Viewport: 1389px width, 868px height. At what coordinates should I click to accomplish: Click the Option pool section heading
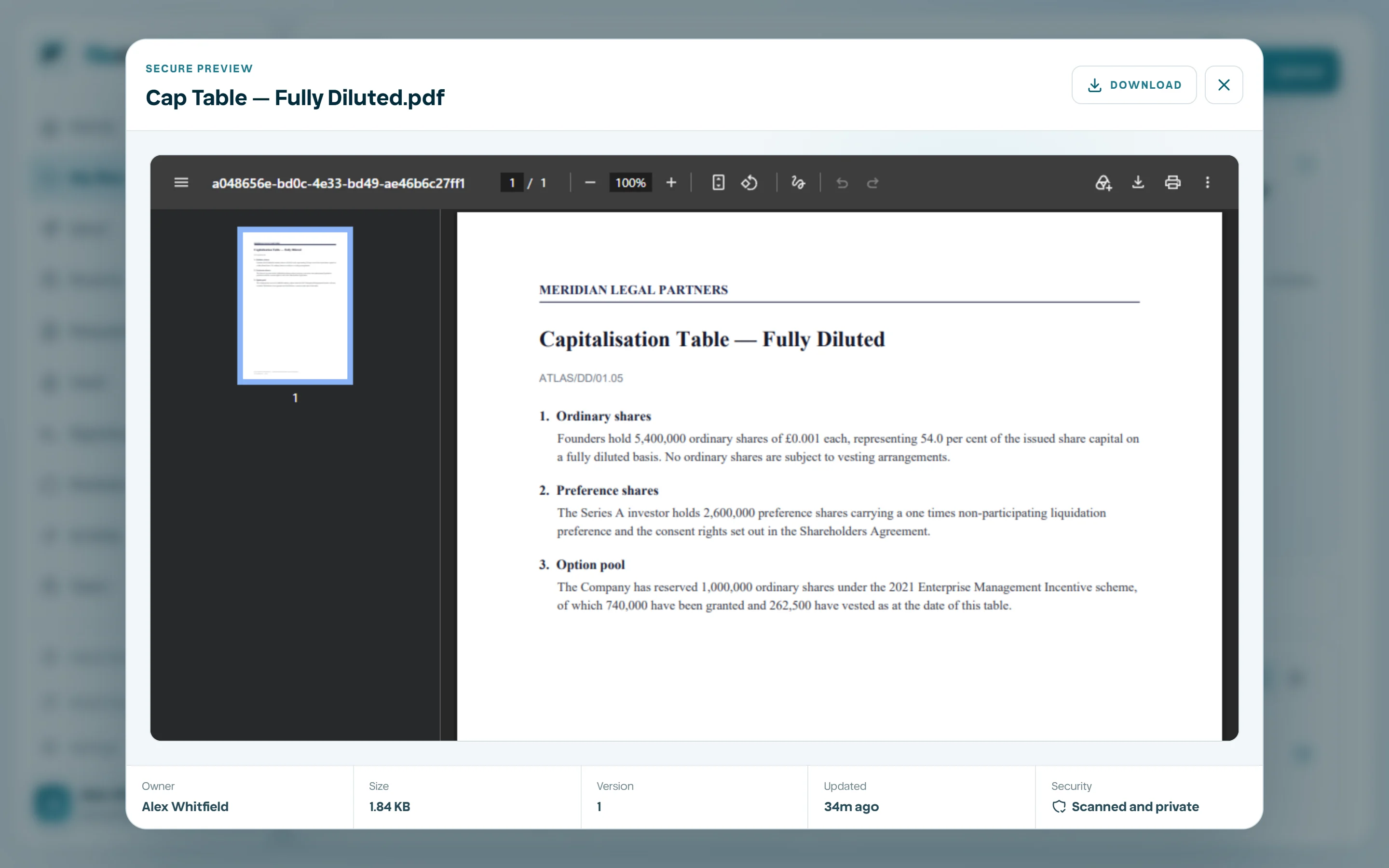coord(590,565)
